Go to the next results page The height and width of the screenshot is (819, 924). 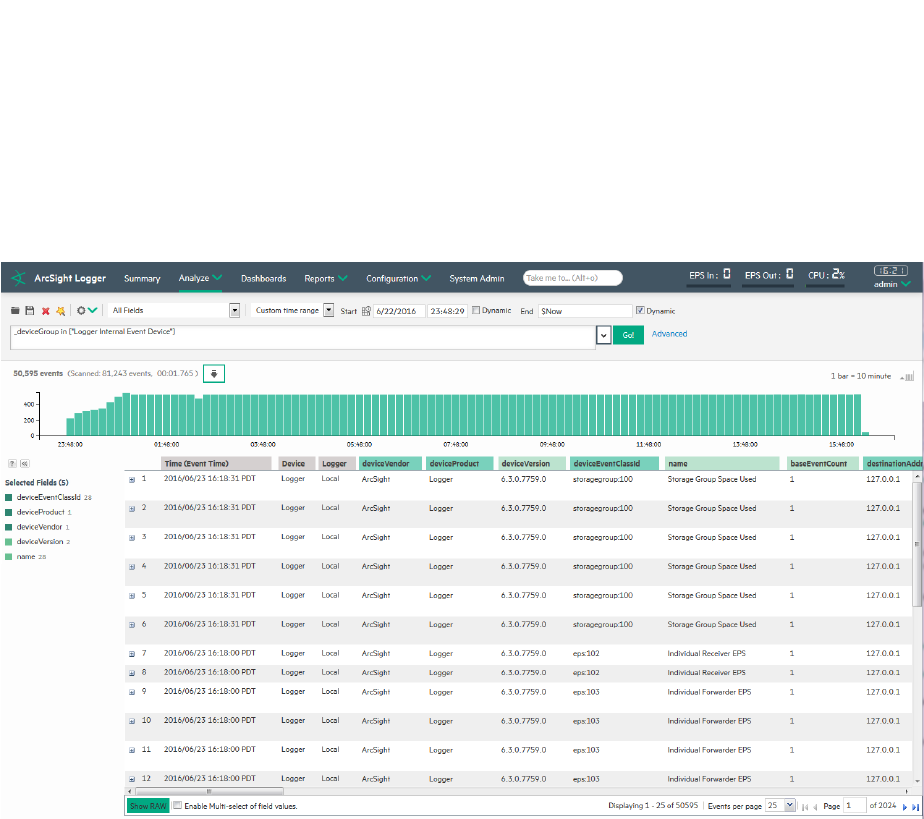905,807
